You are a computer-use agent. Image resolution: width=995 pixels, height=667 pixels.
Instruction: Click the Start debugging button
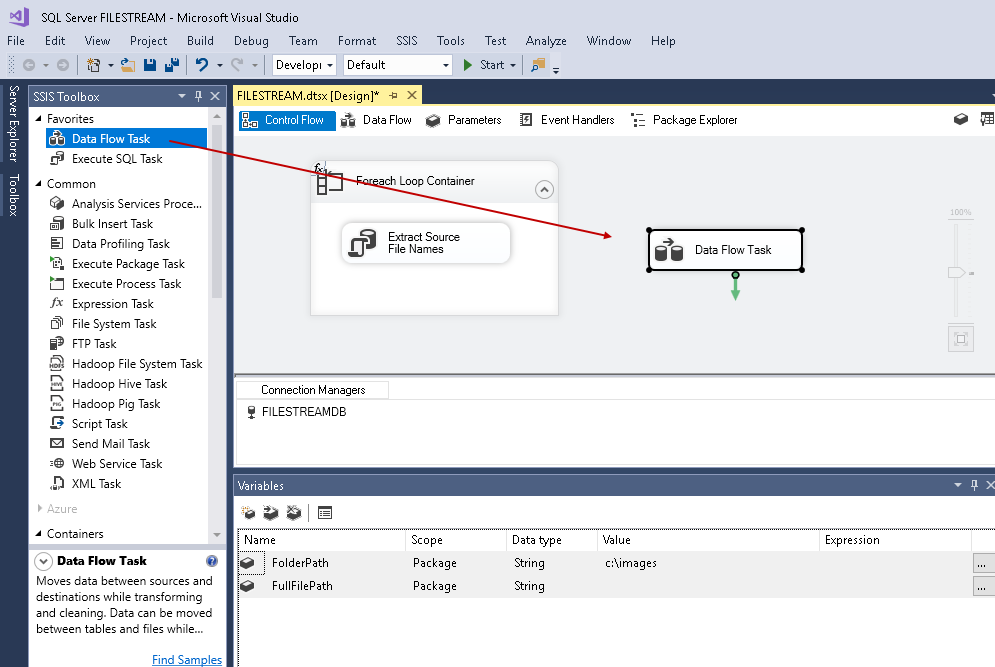tap(484, 65)
